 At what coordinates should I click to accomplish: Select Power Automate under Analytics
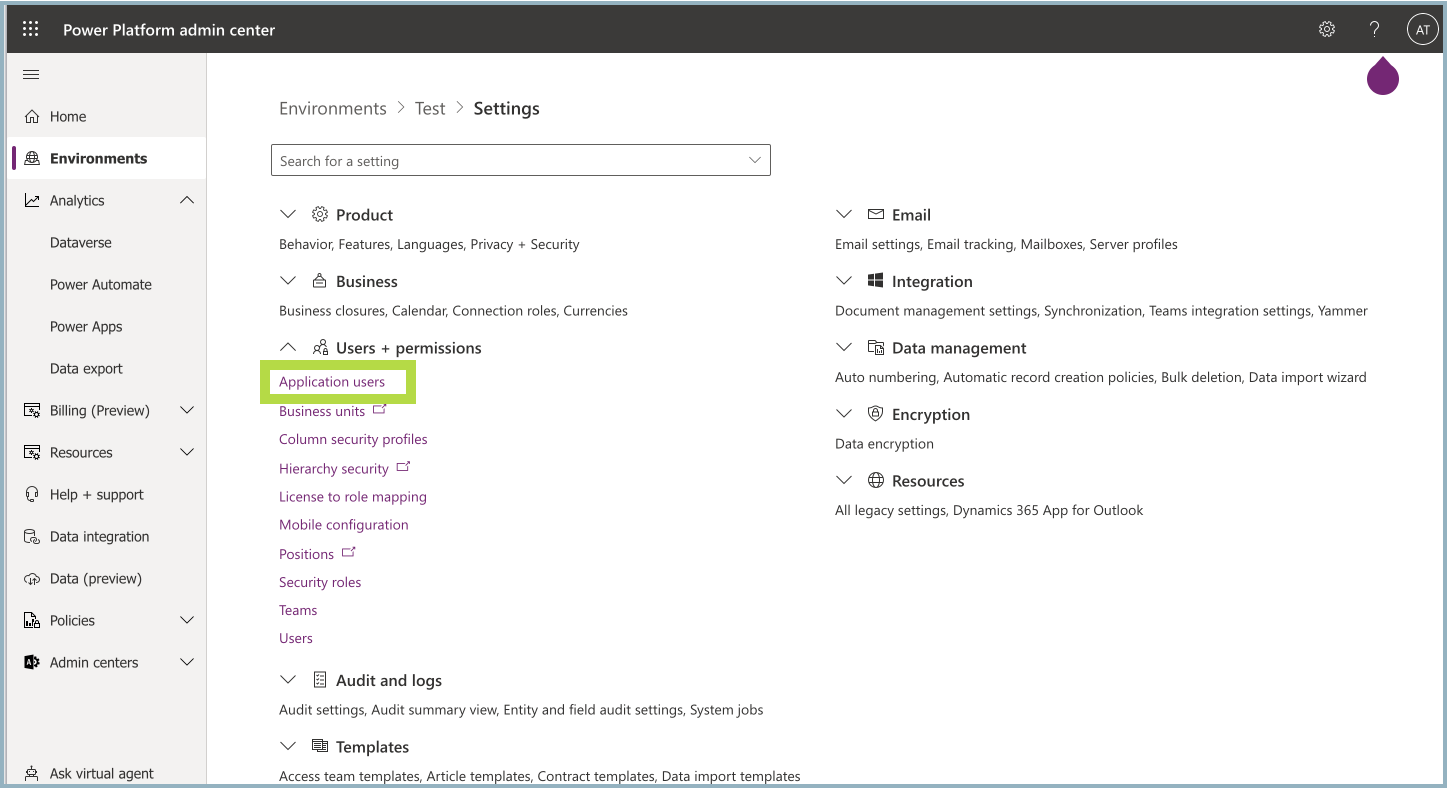point(101,285)
